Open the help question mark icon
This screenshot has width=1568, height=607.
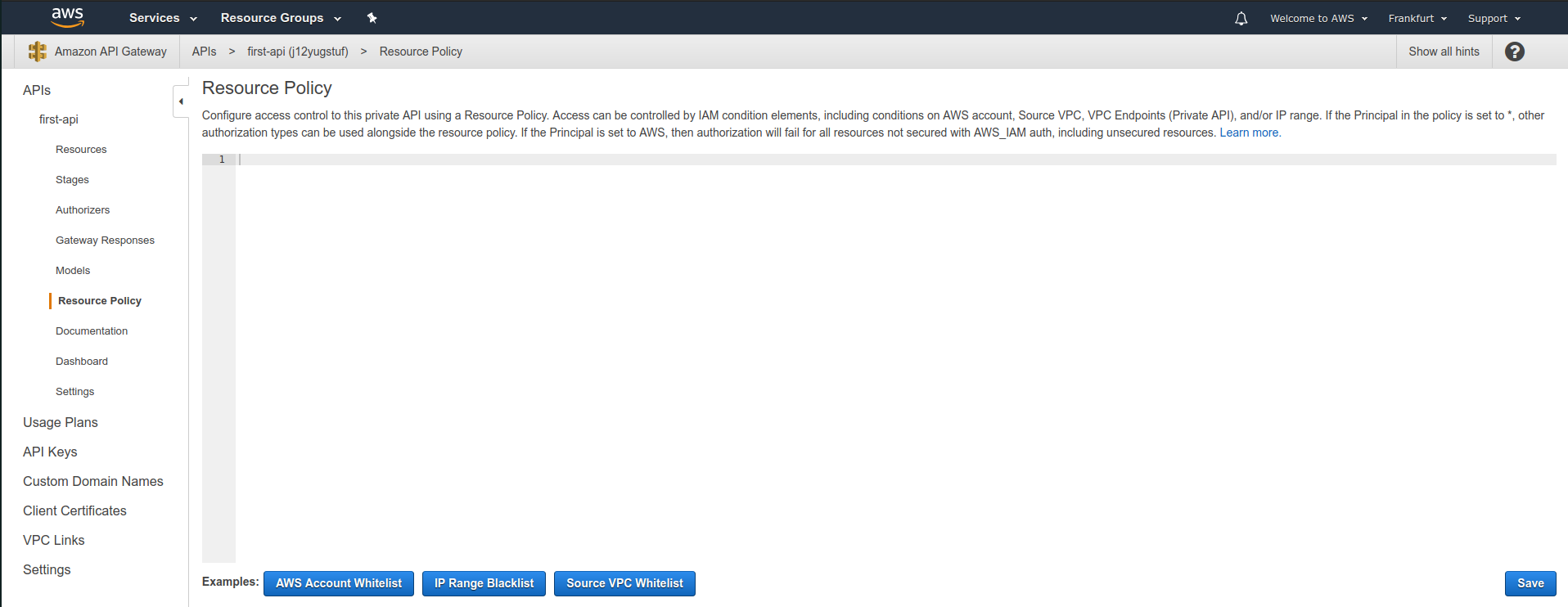click(1514, 52)
